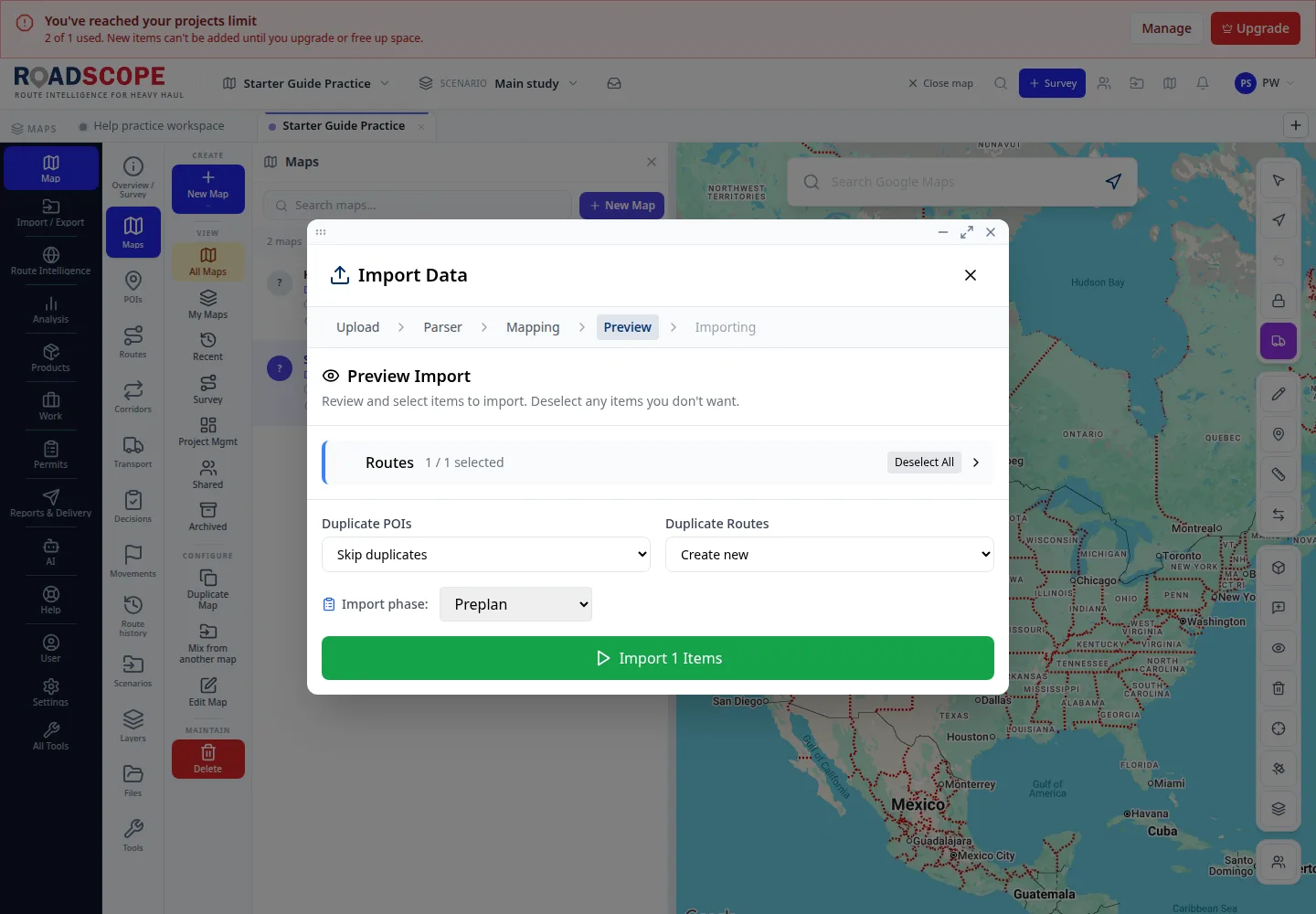Open the Main study scenario dropdown
1316x914 pixels.
pyautogui.click(x=499, y=83)
